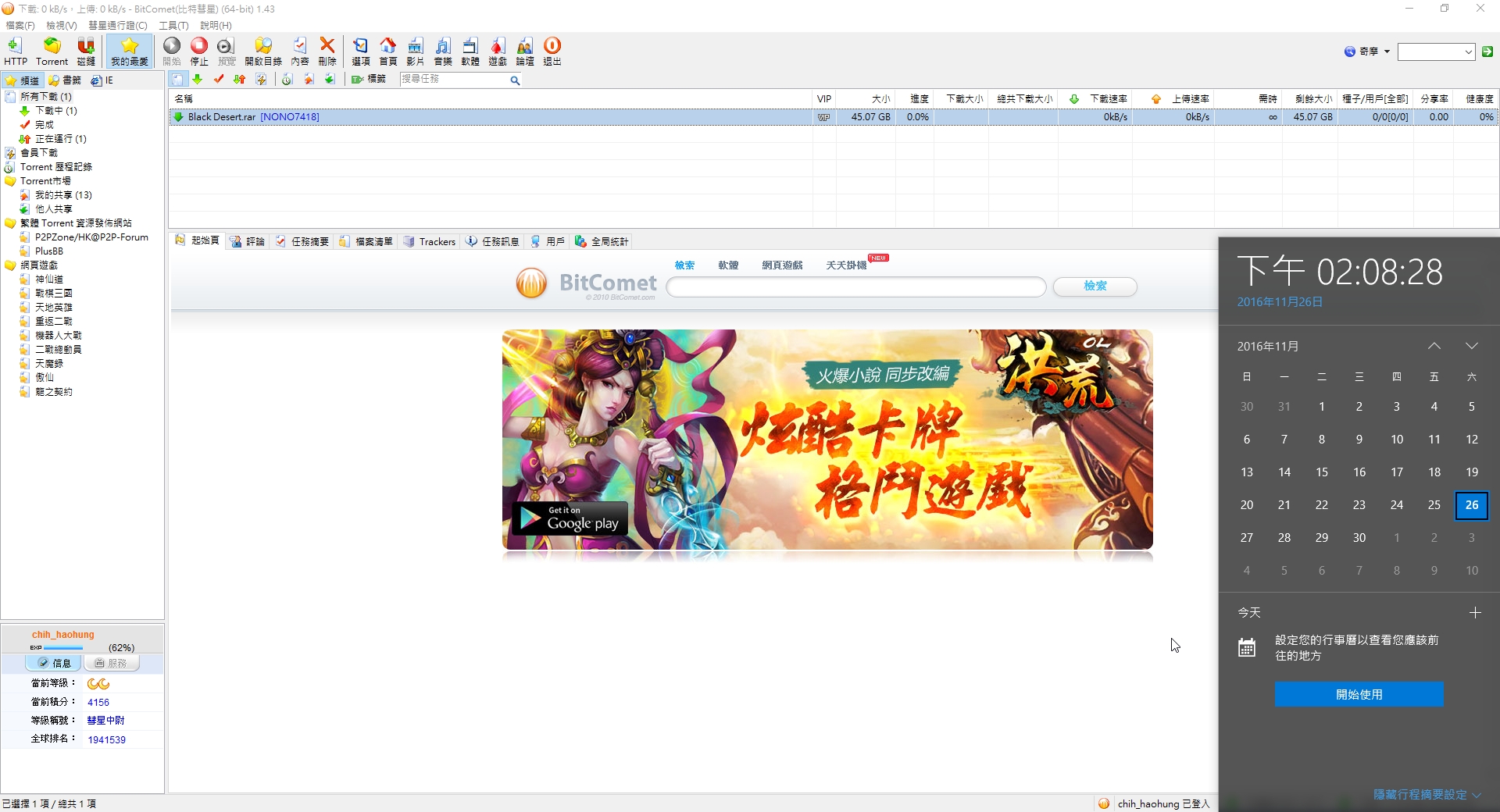Open the 全局統計 tab
1500x812 pixels.
tap(602, 242)
